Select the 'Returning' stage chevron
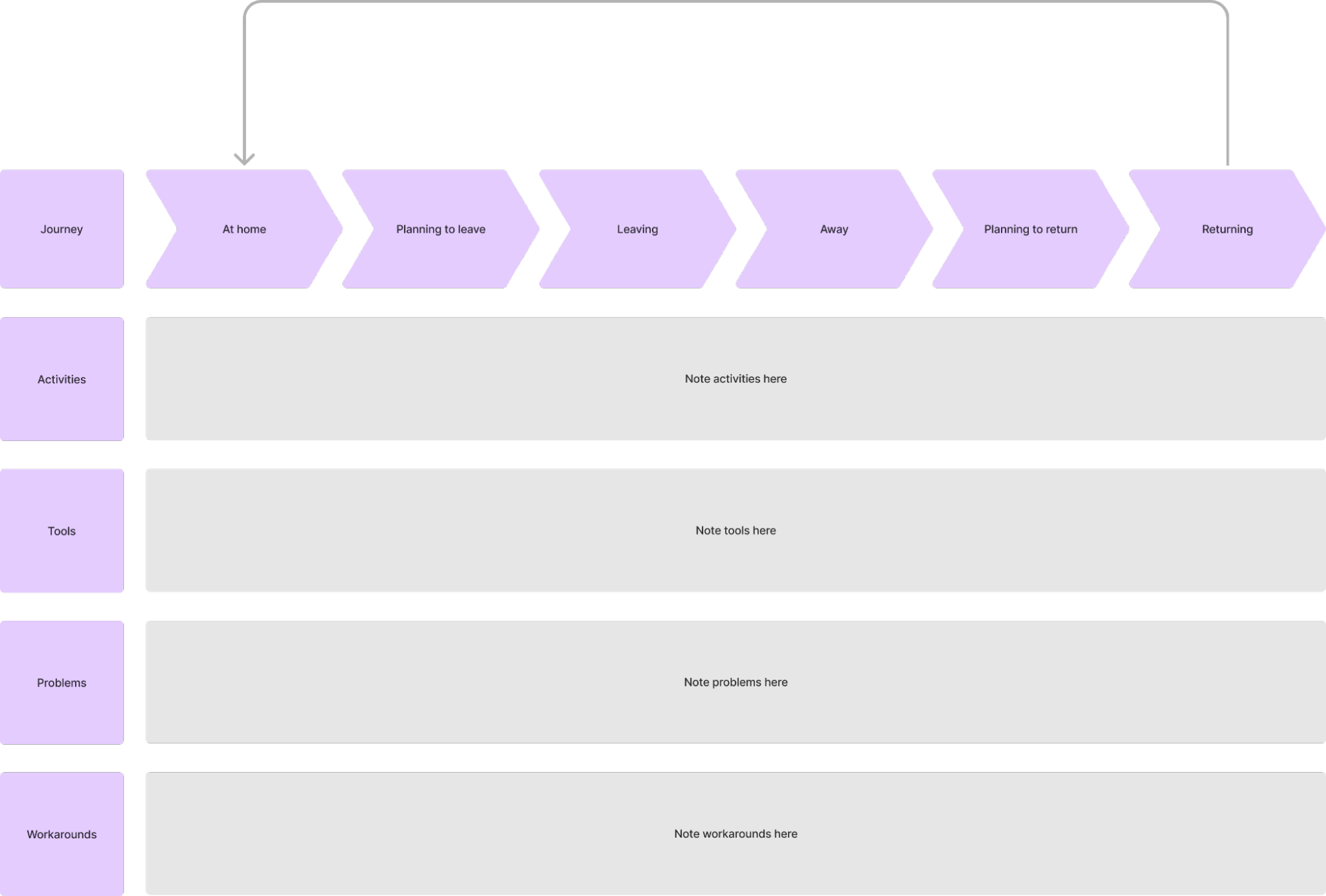 [1227, 229]
